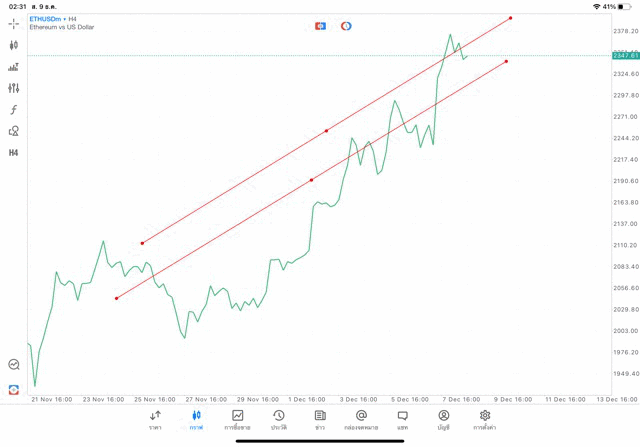
Task: Open the History (ประวัติ) tab
Action: tap(279, 420)
